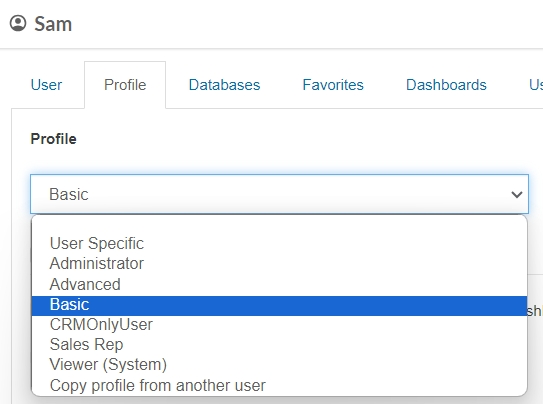Select the blank option at top of list
Image resolution: width=543 pixels, height=404 pixels.
click(x=279, y=225)
